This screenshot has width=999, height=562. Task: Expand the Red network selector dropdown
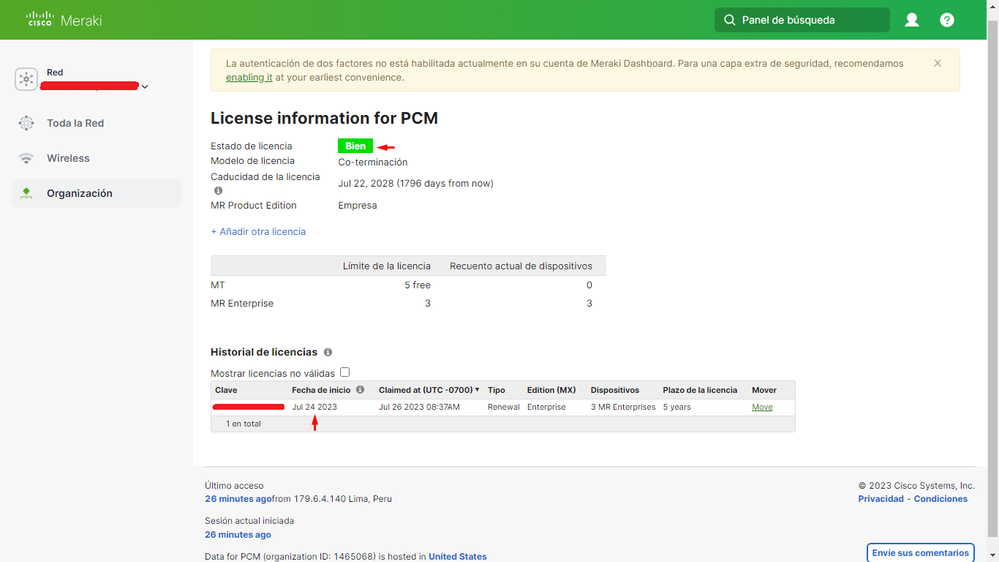coord(145,87)
